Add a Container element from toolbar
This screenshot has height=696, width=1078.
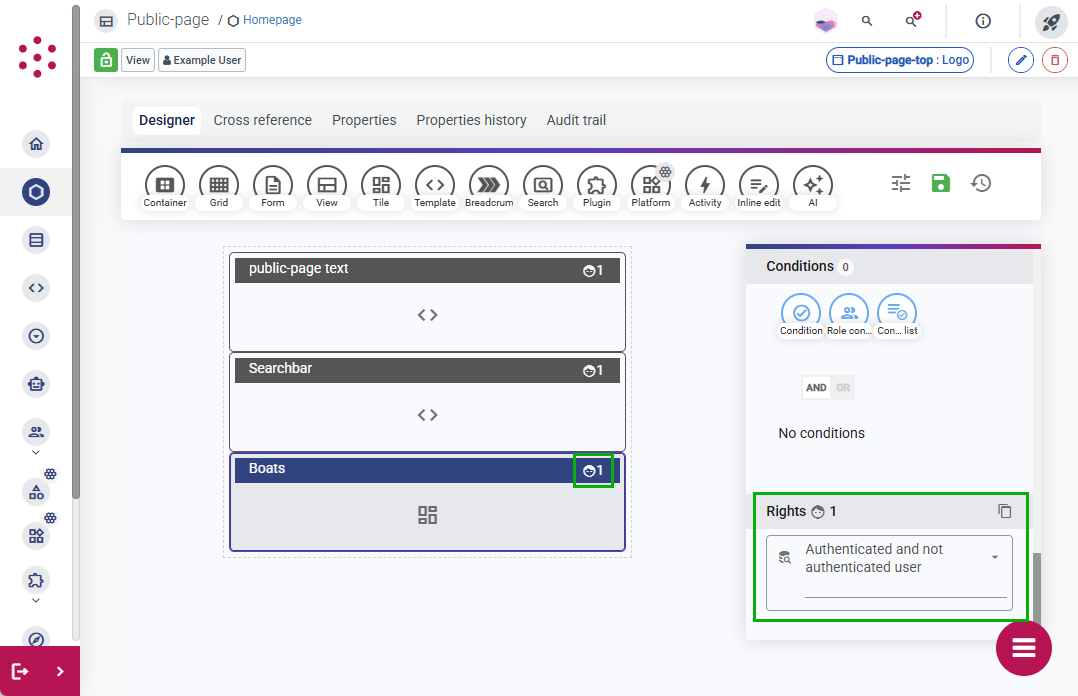pyautogui.click(x=164, y=187)
